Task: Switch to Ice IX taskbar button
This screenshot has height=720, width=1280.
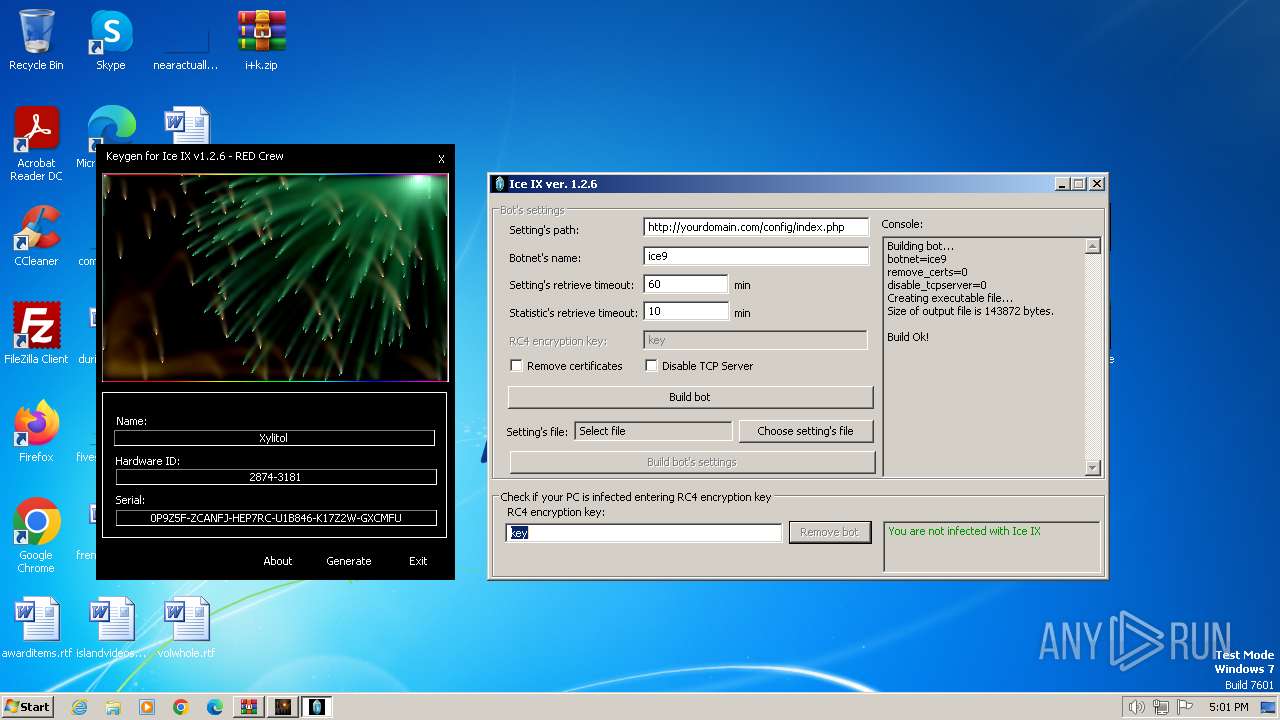Action: [x=317, y=707]
